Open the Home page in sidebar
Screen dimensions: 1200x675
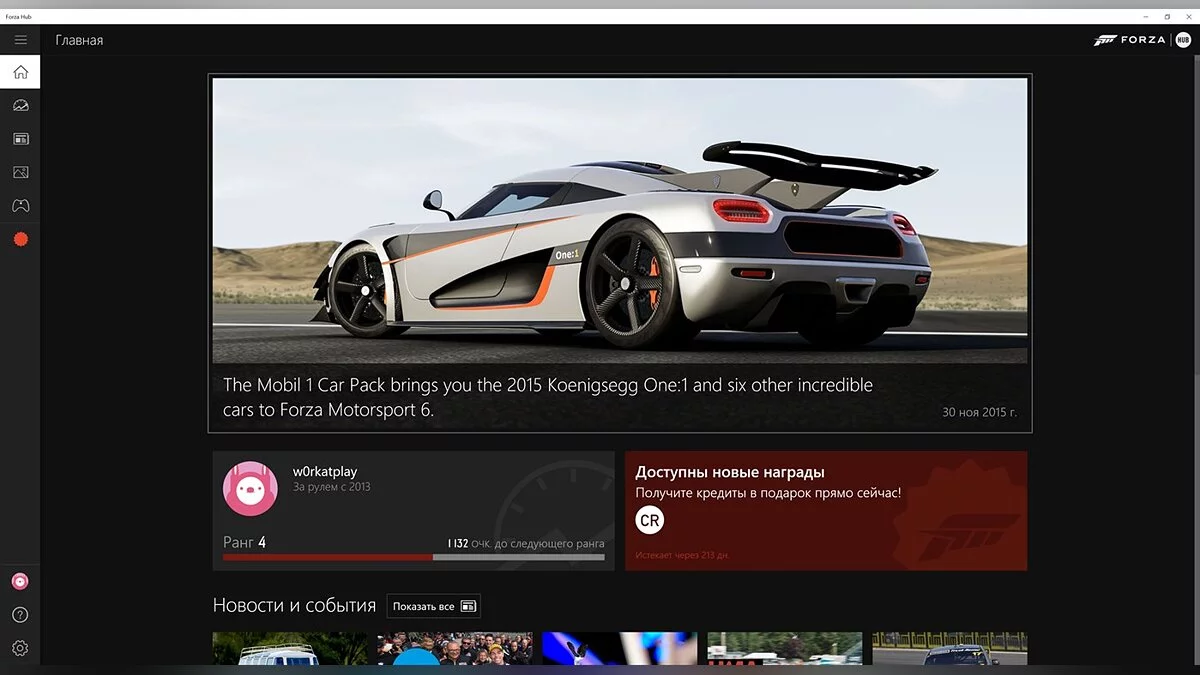(20, 72)
